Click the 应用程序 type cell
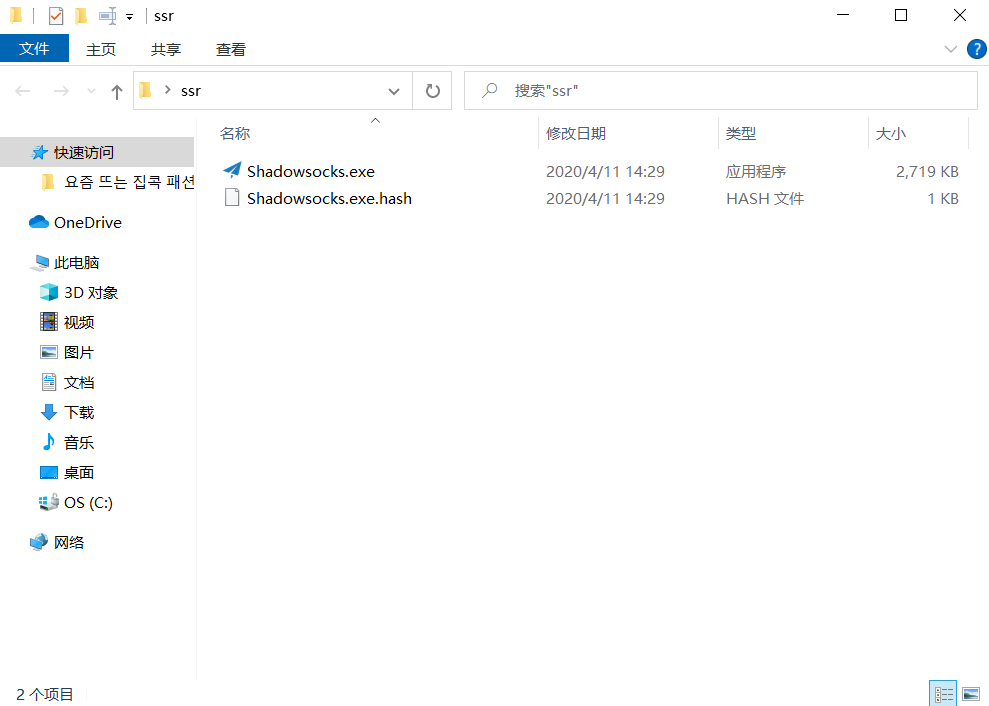 756,172
